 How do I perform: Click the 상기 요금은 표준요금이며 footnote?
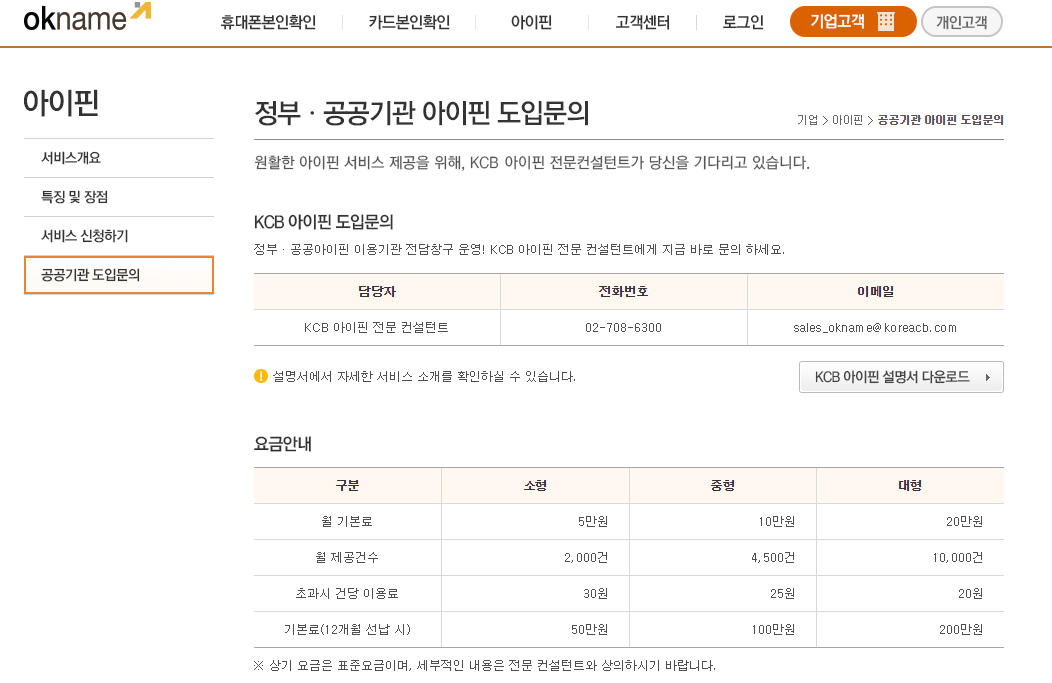tap(485, 666)
